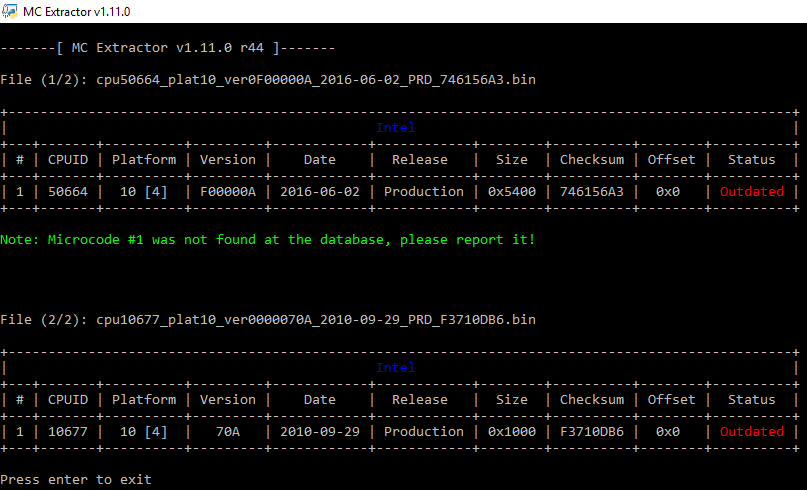Select the 70A version cell

[x=228, y=432]
